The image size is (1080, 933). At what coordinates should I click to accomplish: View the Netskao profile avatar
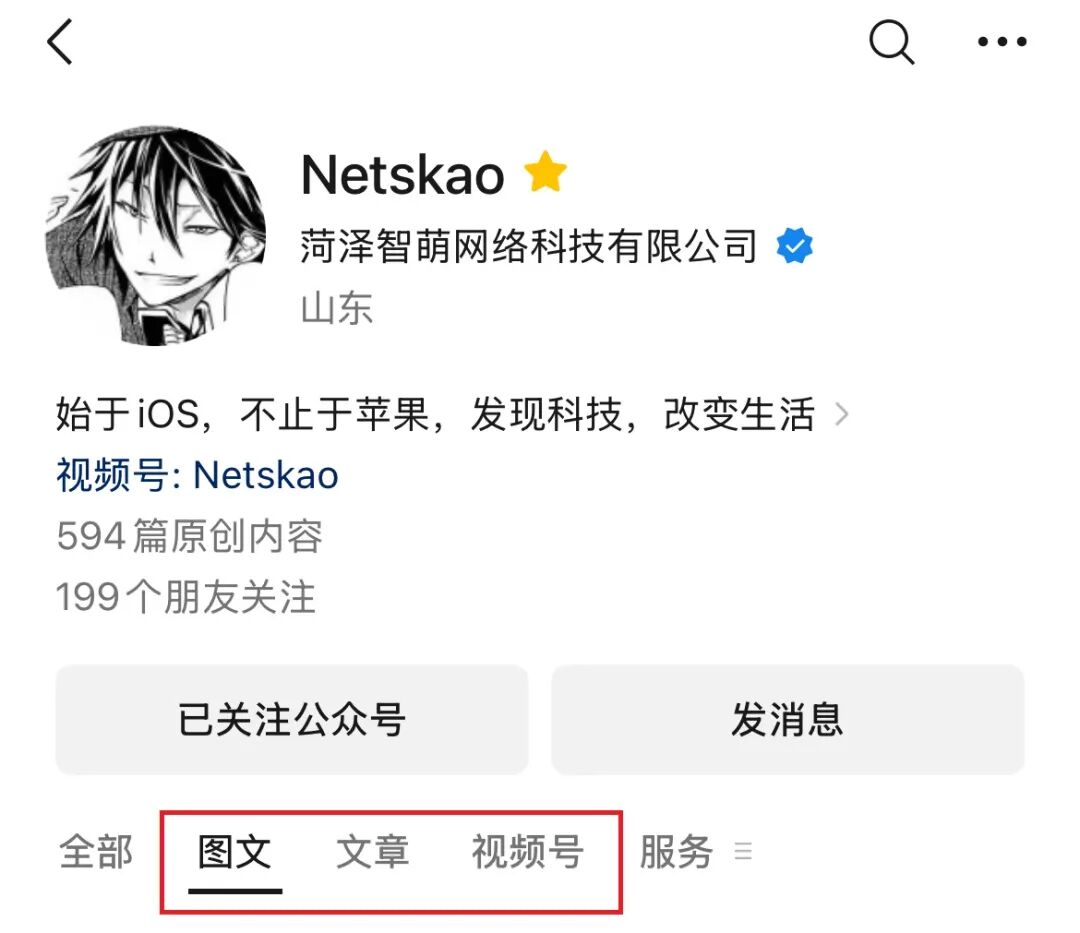click(x=156, y=235)
